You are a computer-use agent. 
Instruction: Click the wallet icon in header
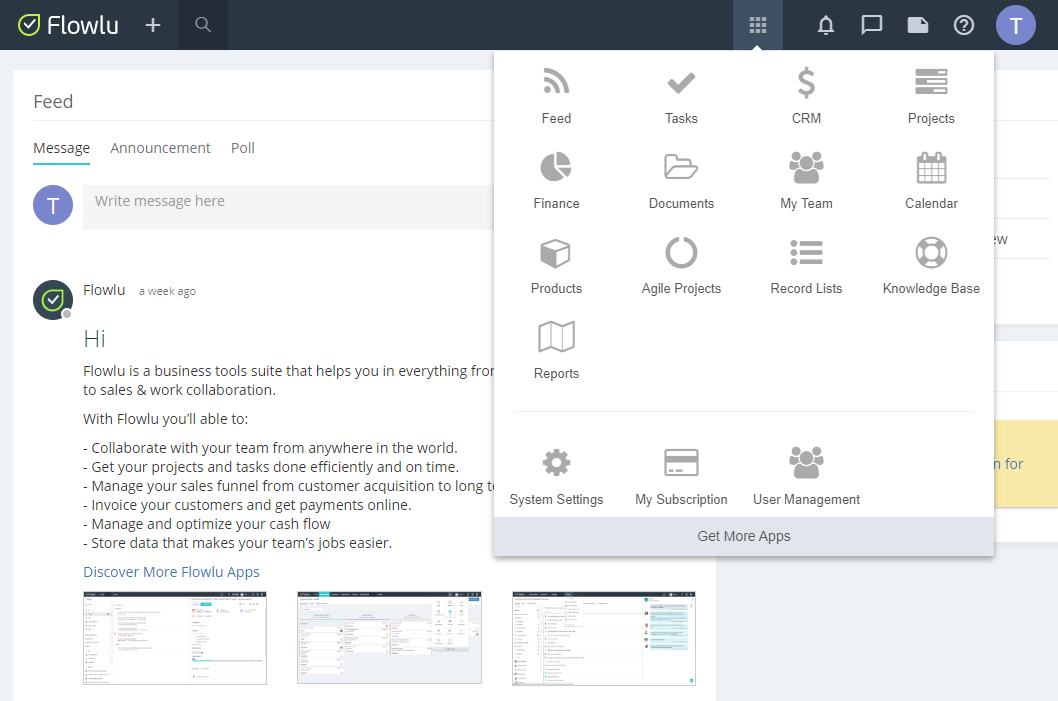click(x=918, y=25)
